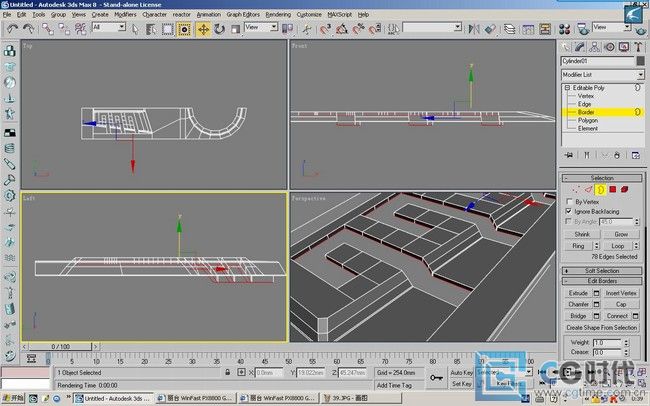Switch to the Hierarchy command panel tab

pyautogui.click(x=594, y=47)
